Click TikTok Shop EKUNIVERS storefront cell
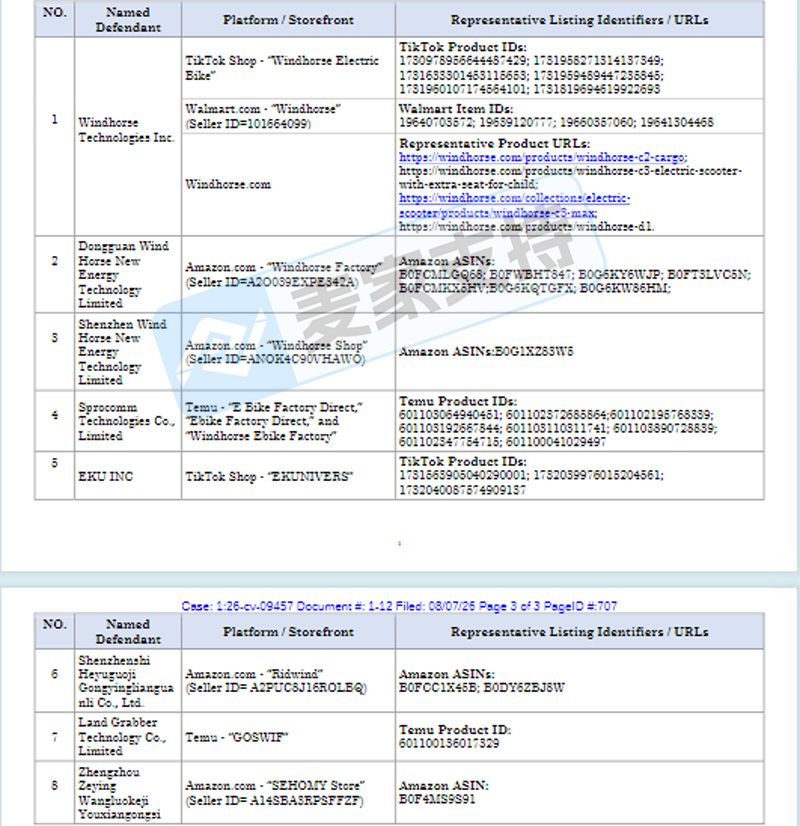The height and width of the screenshot is (826, 800). tap(288, 476)
